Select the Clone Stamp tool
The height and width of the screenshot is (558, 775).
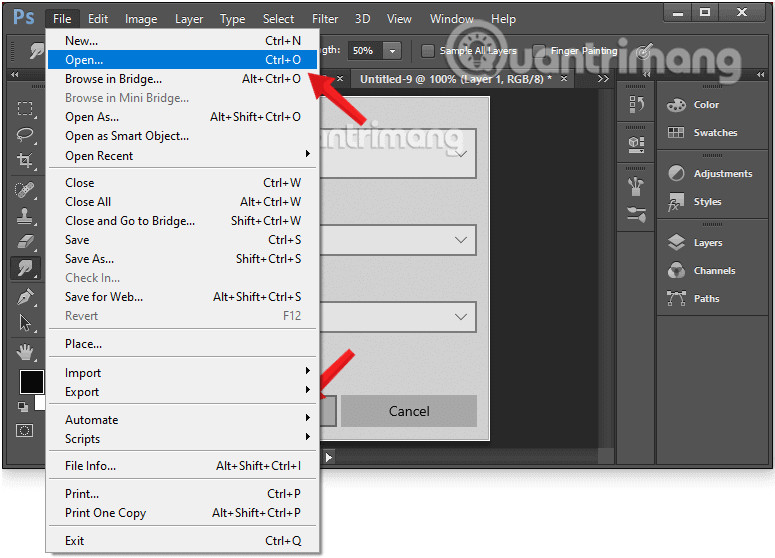tap(25, 215)
